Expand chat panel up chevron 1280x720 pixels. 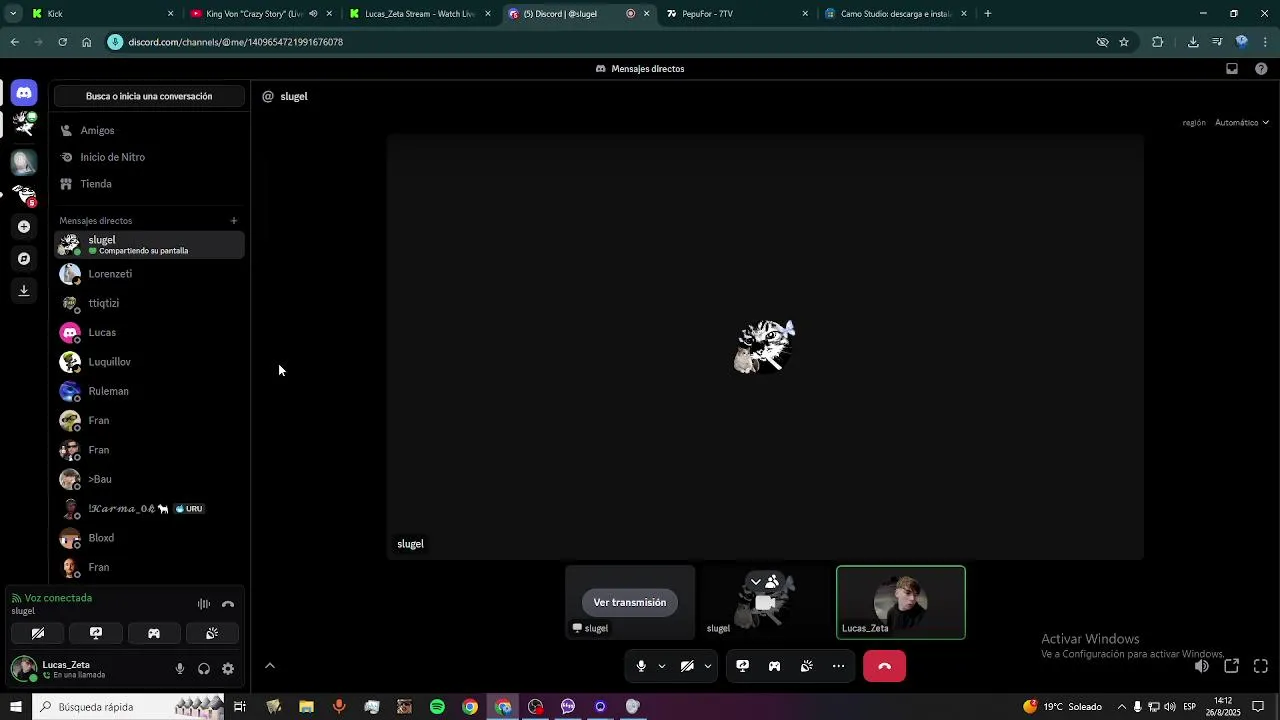[x=269, y=666]
